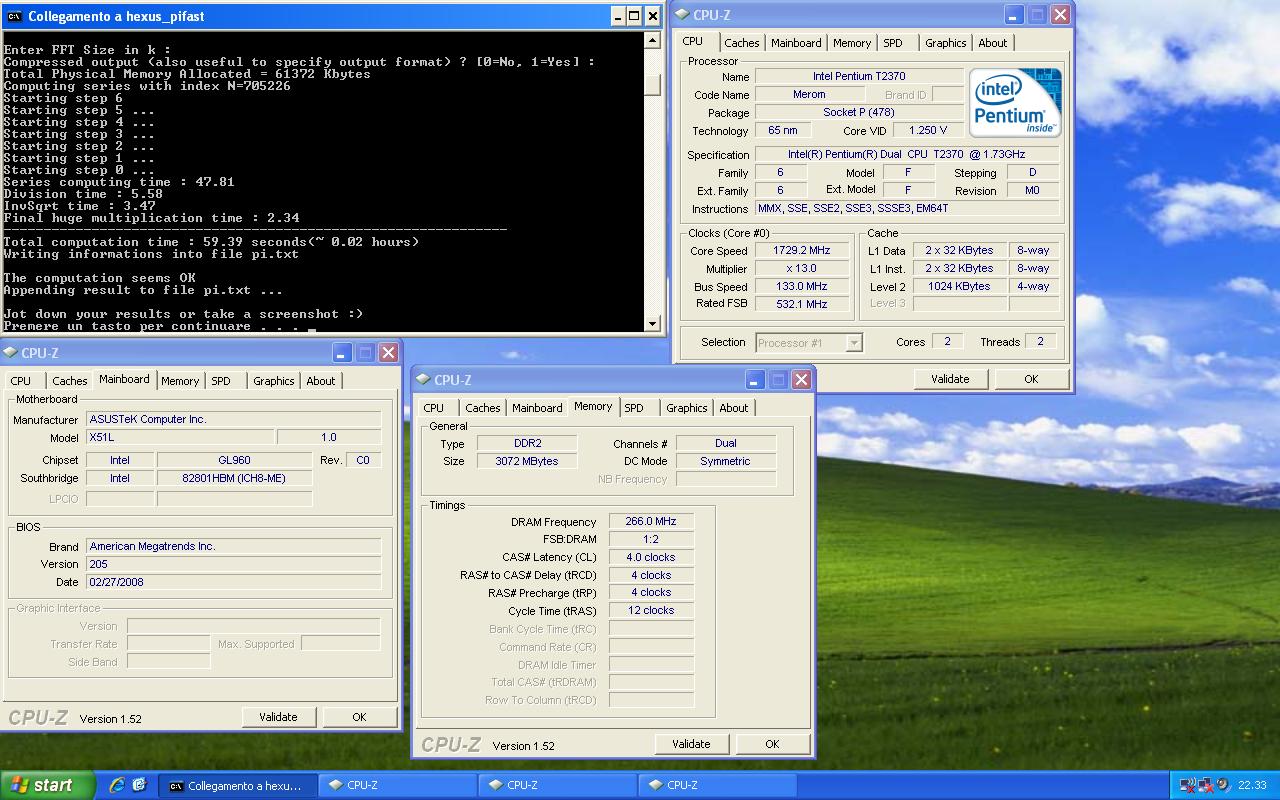Switch to Graphics tab in CPU window

point(945,43)
